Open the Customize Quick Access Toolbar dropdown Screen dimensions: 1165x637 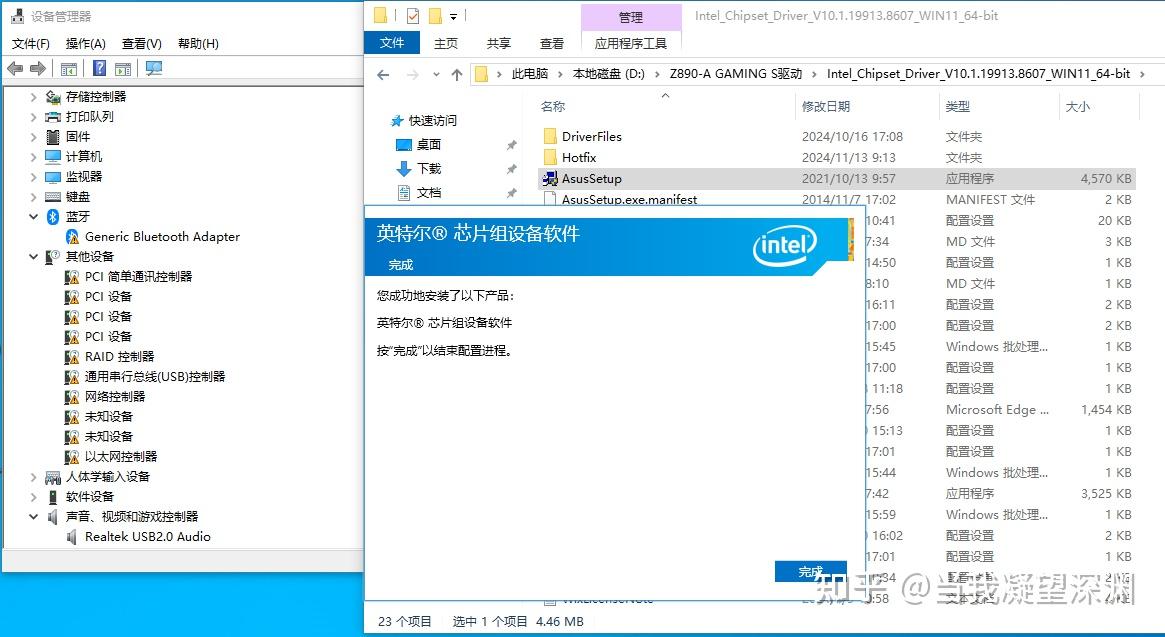click(452, 15)
